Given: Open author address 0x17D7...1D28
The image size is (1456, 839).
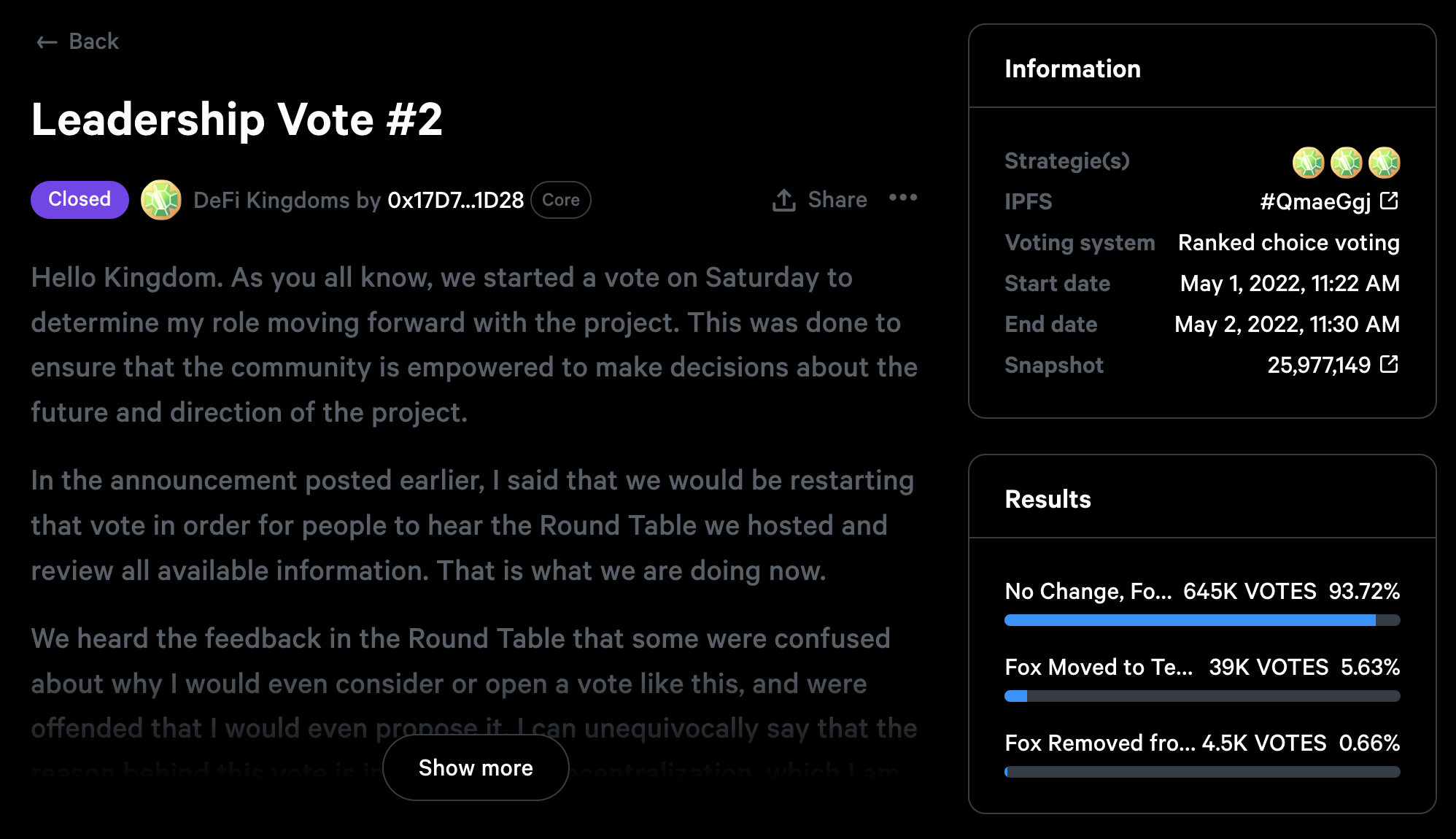Looking at the screenshot, I should [x=455, y=200].
